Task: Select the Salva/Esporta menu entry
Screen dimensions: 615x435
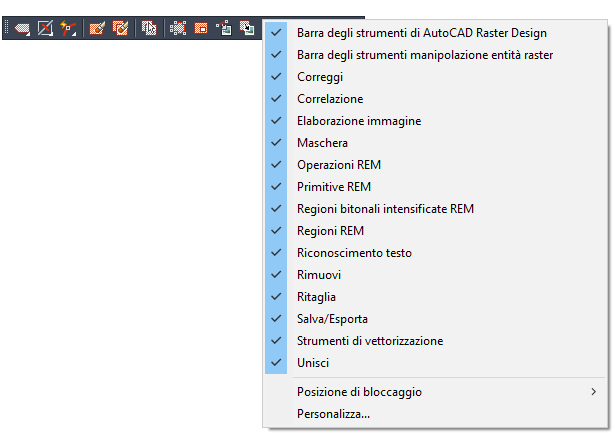Action: pyautogui.click(x=435, y=319)
